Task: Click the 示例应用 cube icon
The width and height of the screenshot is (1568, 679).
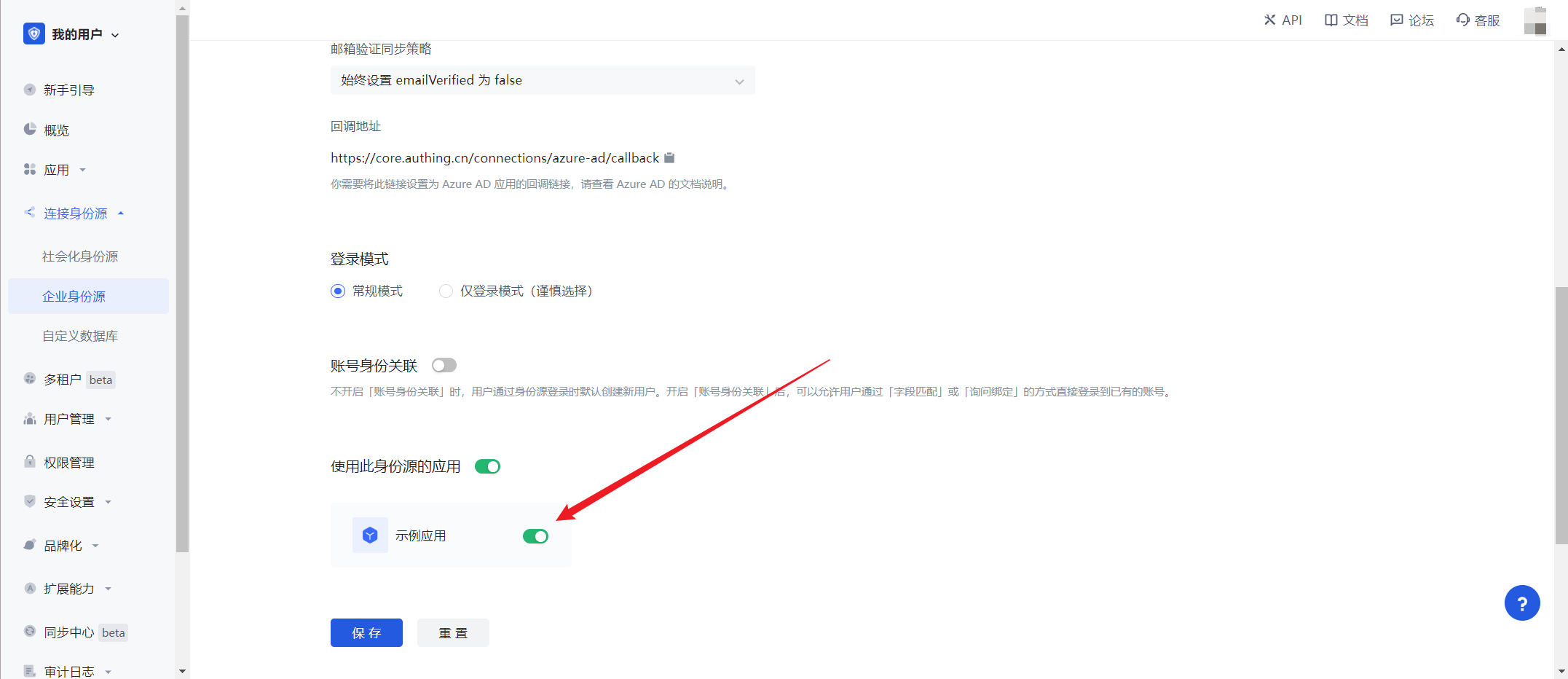Action: point(370,535)
